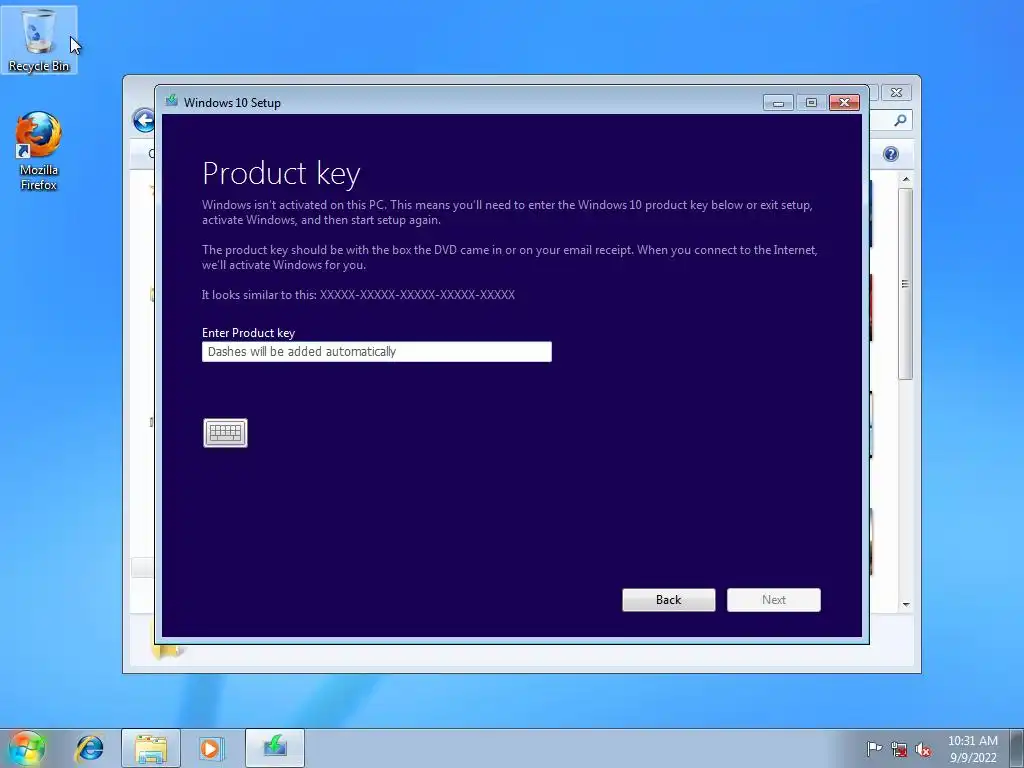Click the network status tray icon
Image resolution: width=1024 pixels, height=768 pixels.
click(899, 749)
